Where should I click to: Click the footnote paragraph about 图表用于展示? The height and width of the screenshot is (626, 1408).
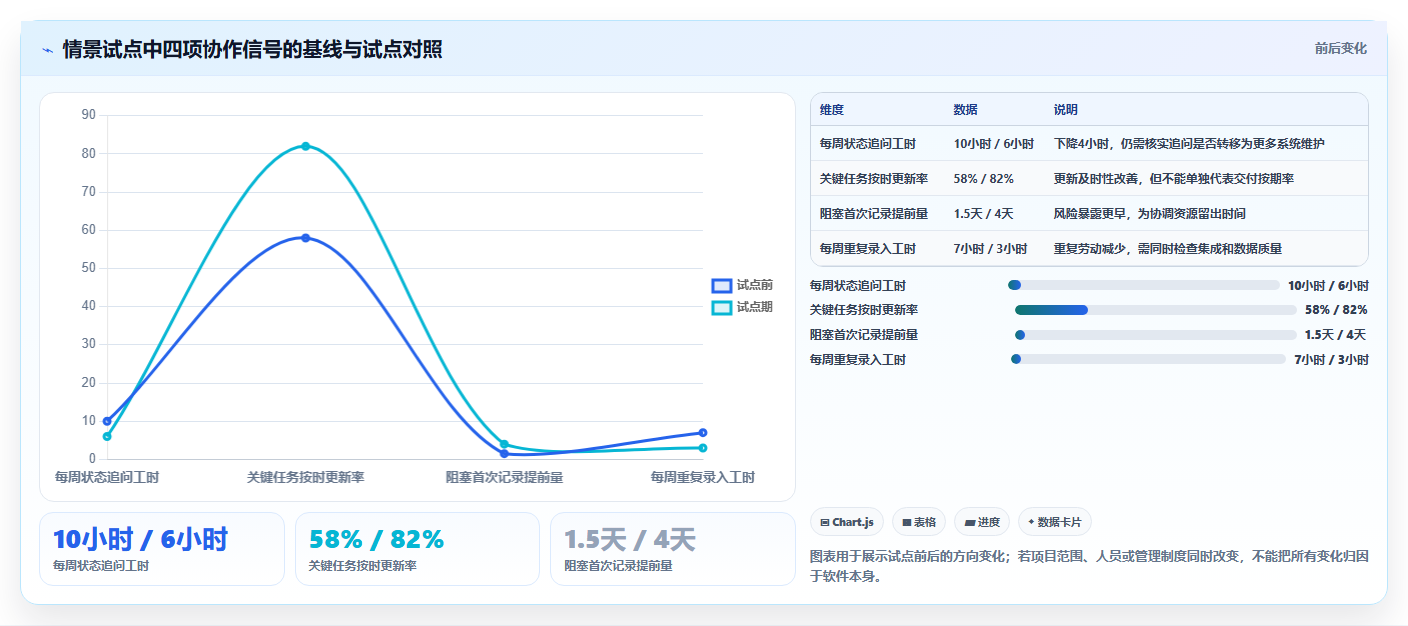coord(1088,566)
